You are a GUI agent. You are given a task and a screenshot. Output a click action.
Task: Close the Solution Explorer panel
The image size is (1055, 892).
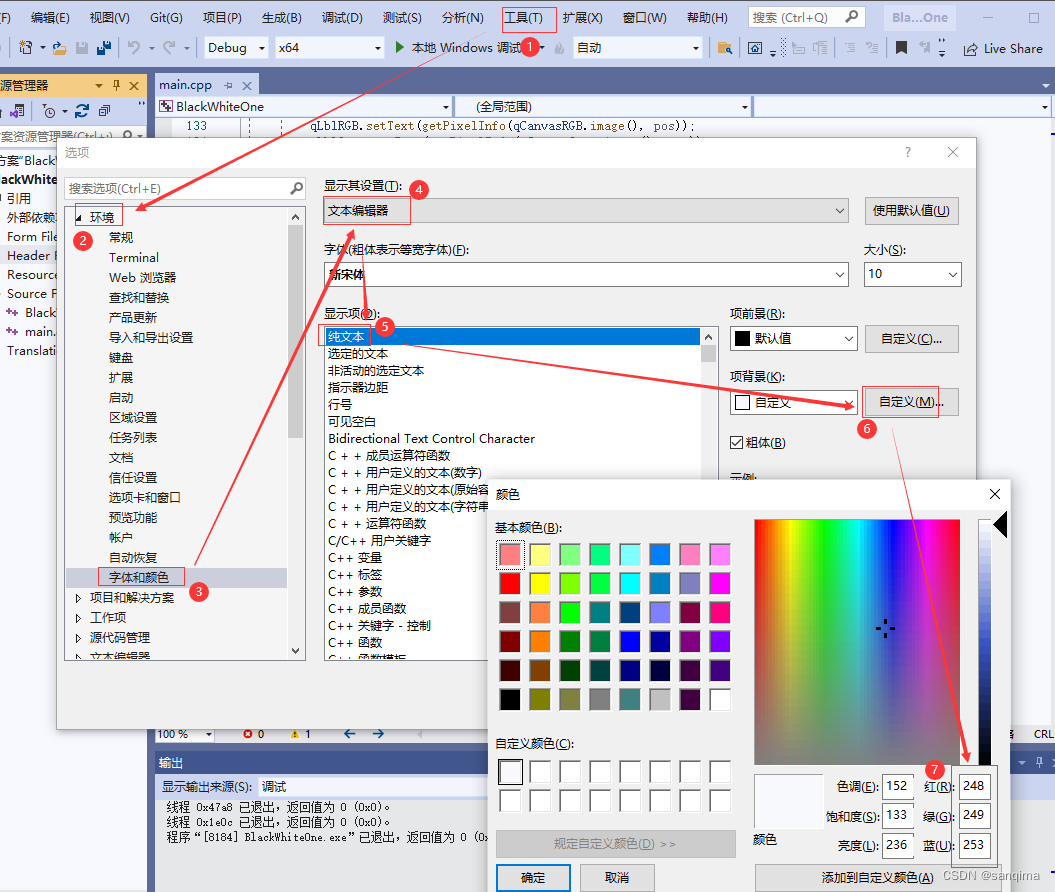[x=134, y=85]
